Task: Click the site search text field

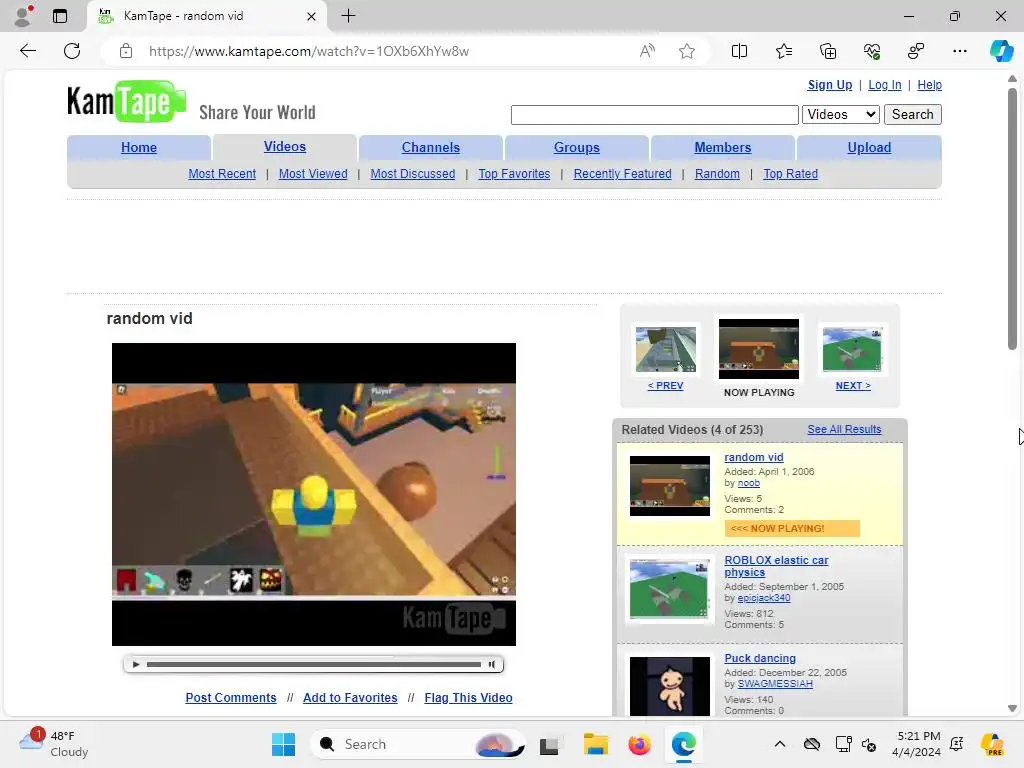Action: tap(654, 114)
